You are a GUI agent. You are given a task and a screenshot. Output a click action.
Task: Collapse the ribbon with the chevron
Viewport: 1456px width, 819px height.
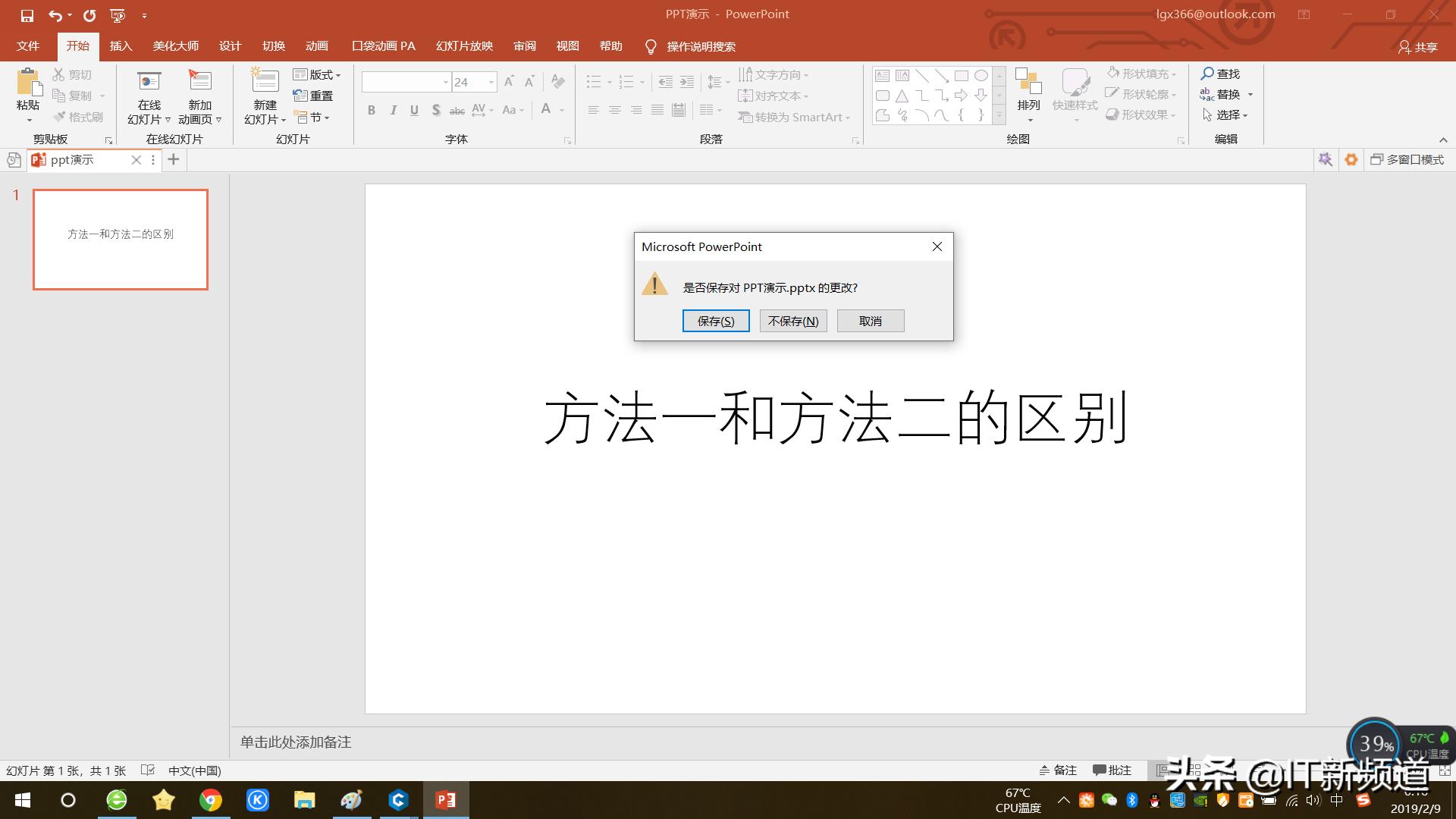pos(1443,140)
